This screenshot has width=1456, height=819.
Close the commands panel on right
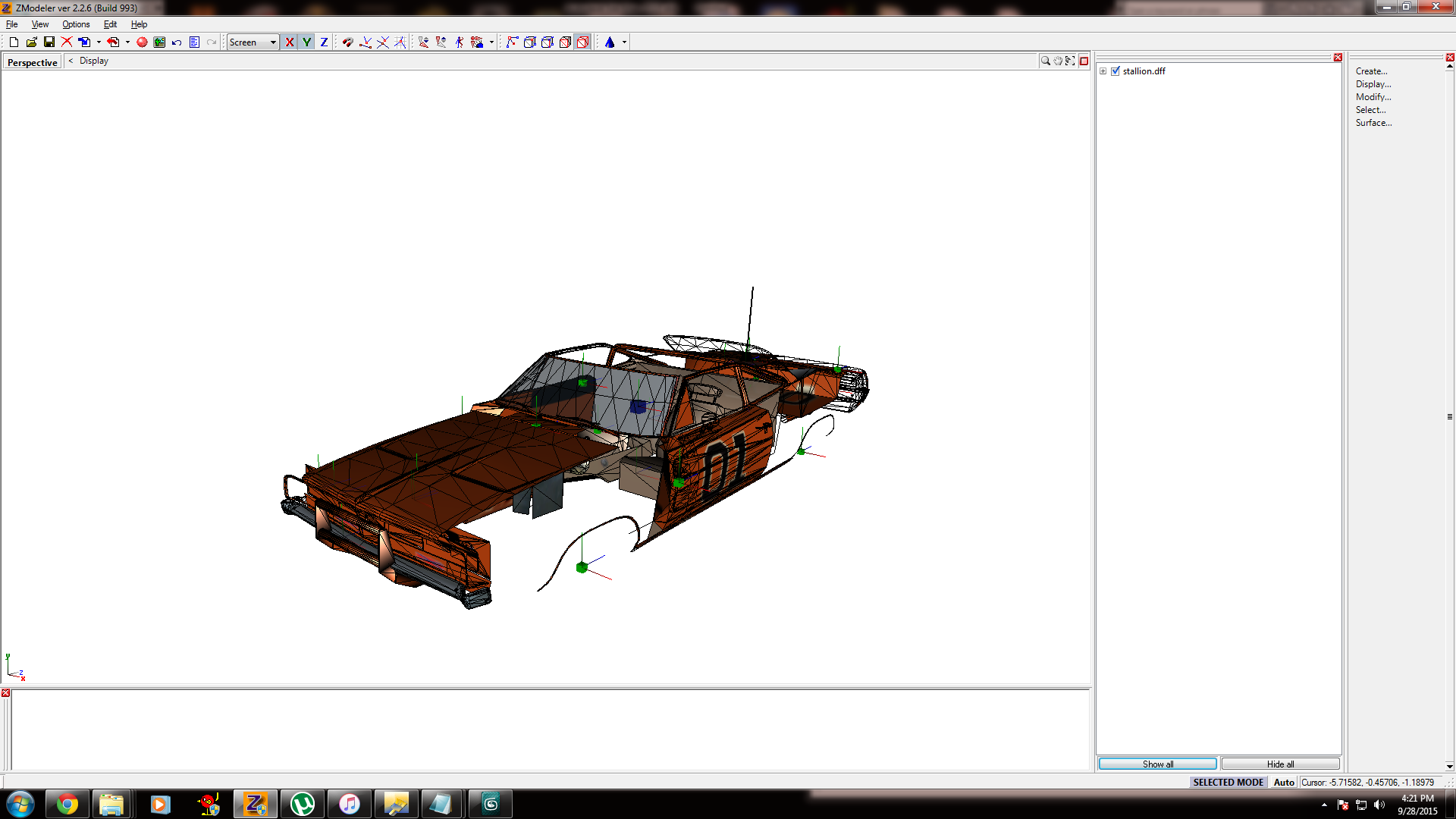pyautogui.click(x=1450, y=58)
